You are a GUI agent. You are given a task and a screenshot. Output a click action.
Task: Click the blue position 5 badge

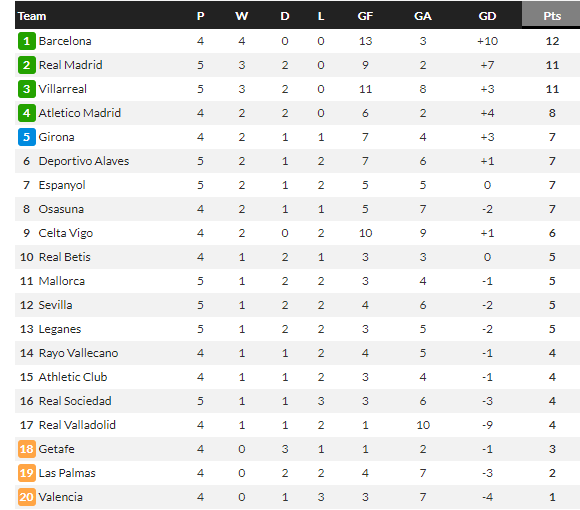pyautogui.click(x=27, y=137)
